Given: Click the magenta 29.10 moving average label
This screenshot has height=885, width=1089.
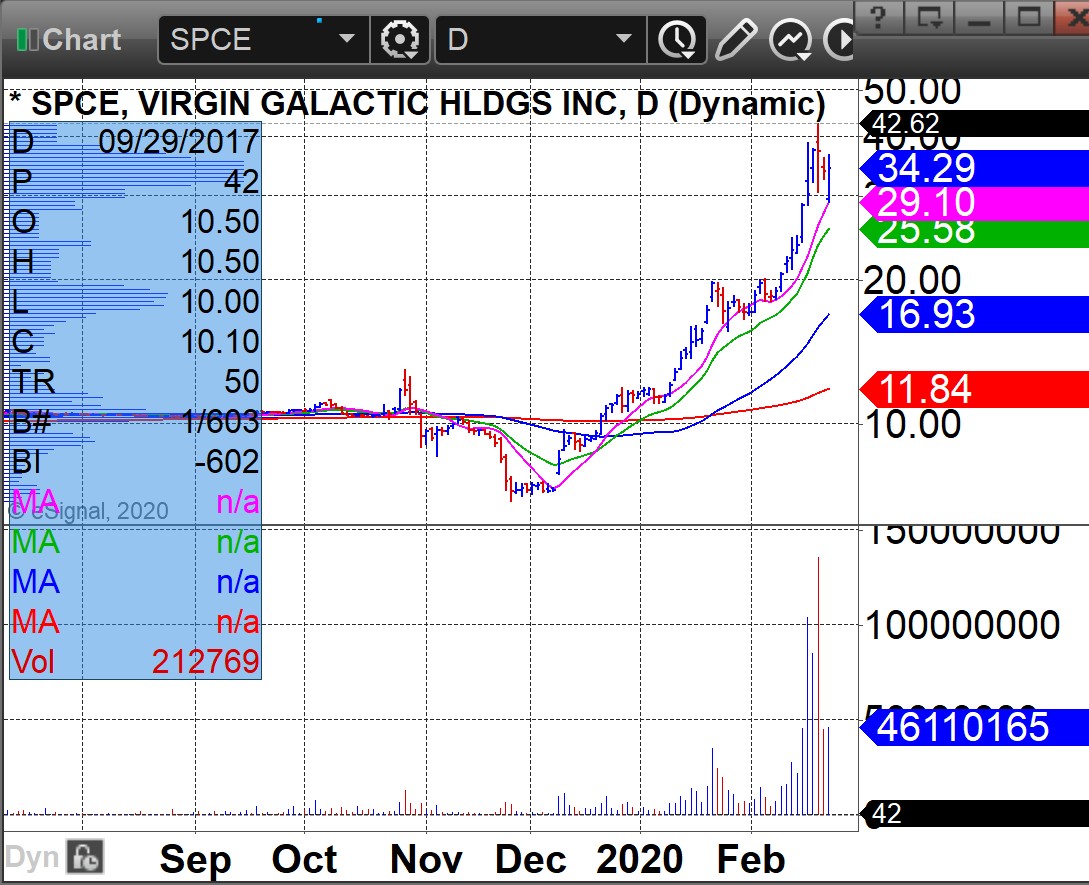Looking at the screenshot, I should pyautogui.click(x=974, y=203).
